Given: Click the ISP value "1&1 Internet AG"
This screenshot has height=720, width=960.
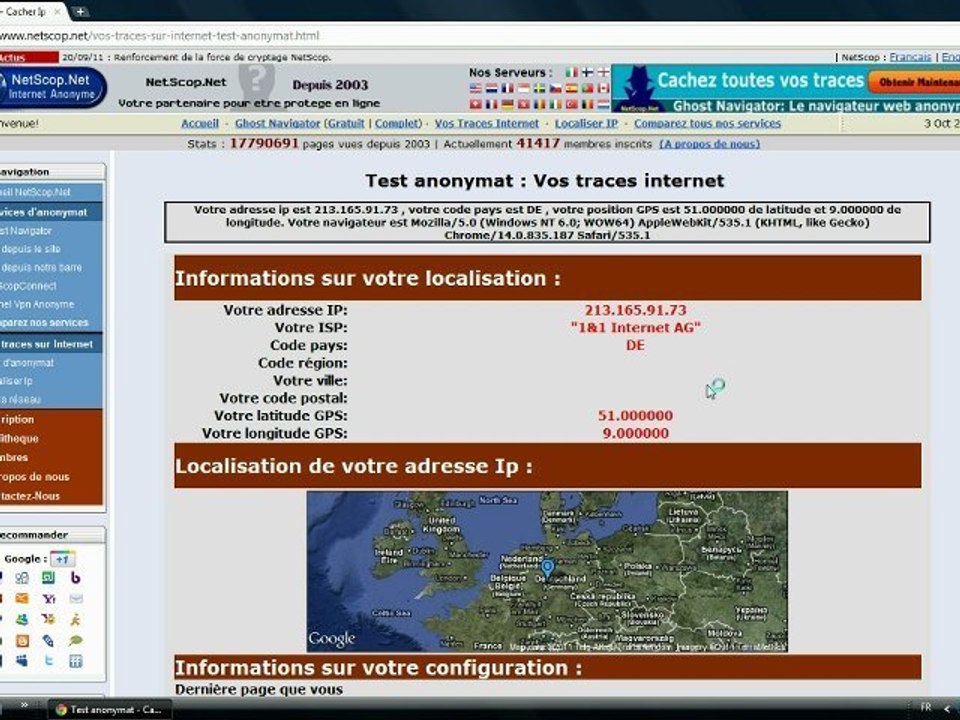Looking at the screenshot, I should (x=636, y=328).
